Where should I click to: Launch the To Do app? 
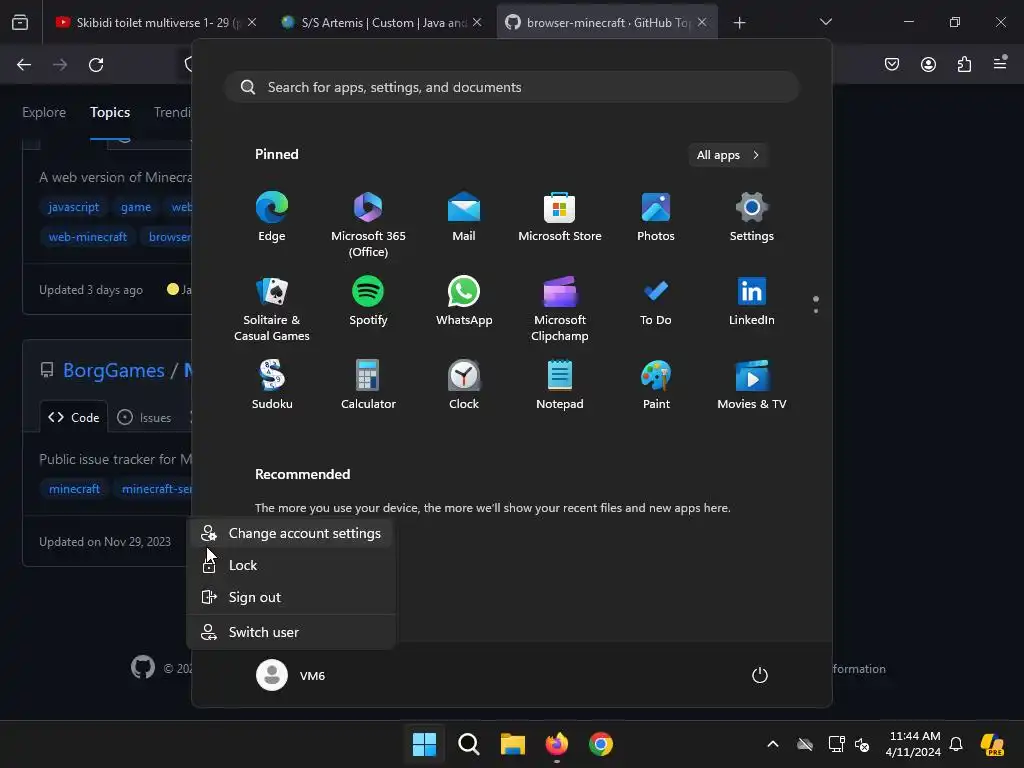coord(656,301)
